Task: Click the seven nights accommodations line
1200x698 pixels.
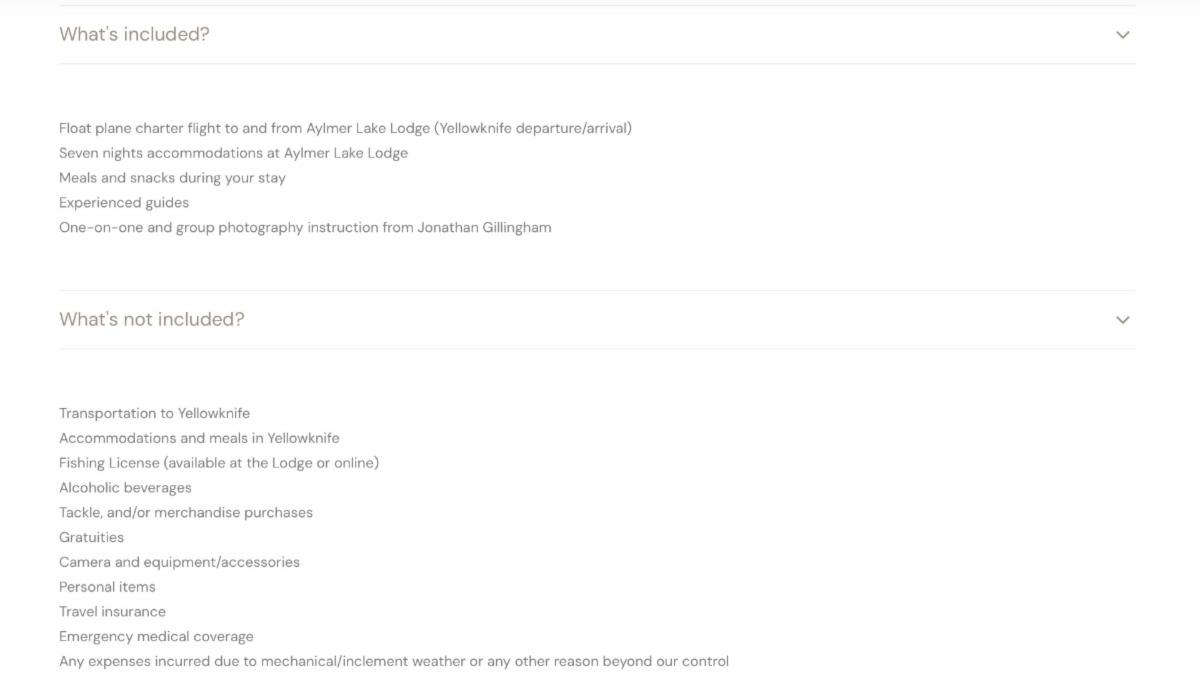Action: (233, 153)
